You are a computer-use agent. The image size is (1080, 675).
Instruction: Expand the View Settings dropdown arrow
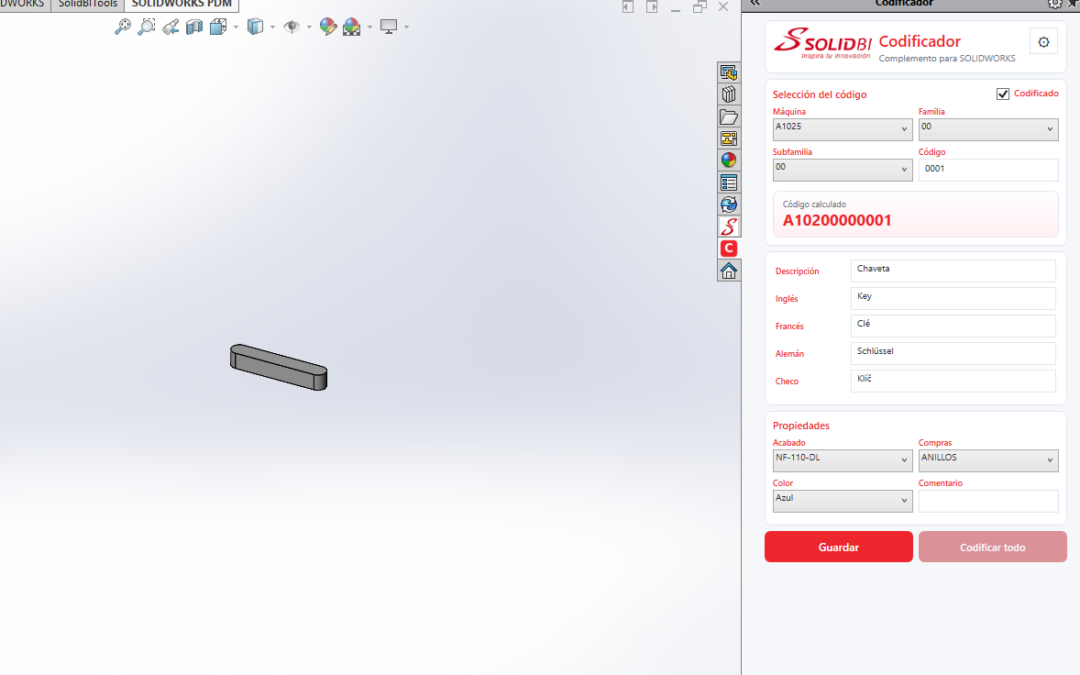pyautogui.click(x=406, y=28)
